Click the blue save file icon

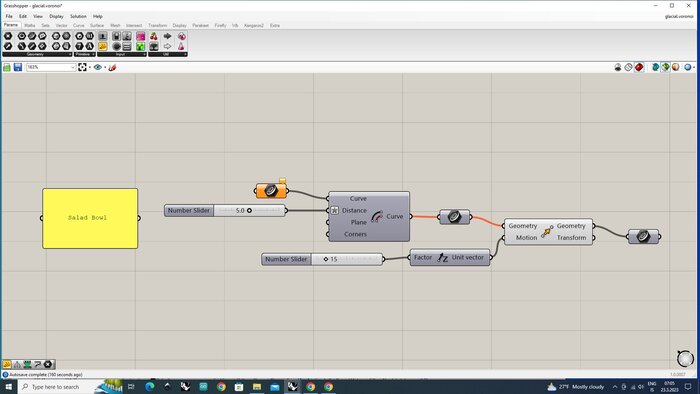[18, 67]
